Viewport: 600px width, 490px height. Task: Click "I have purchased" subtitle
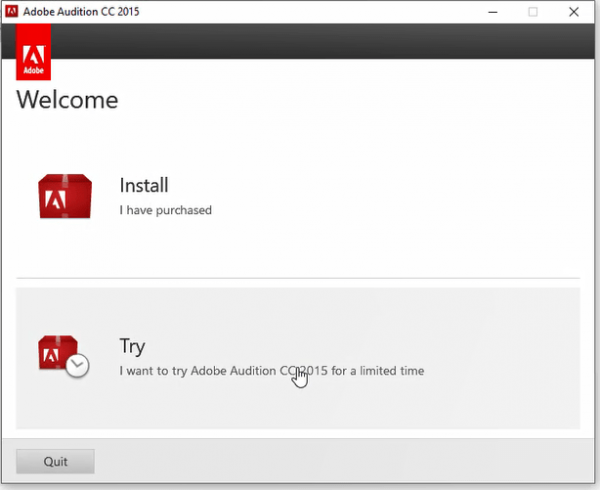[165, 210]
